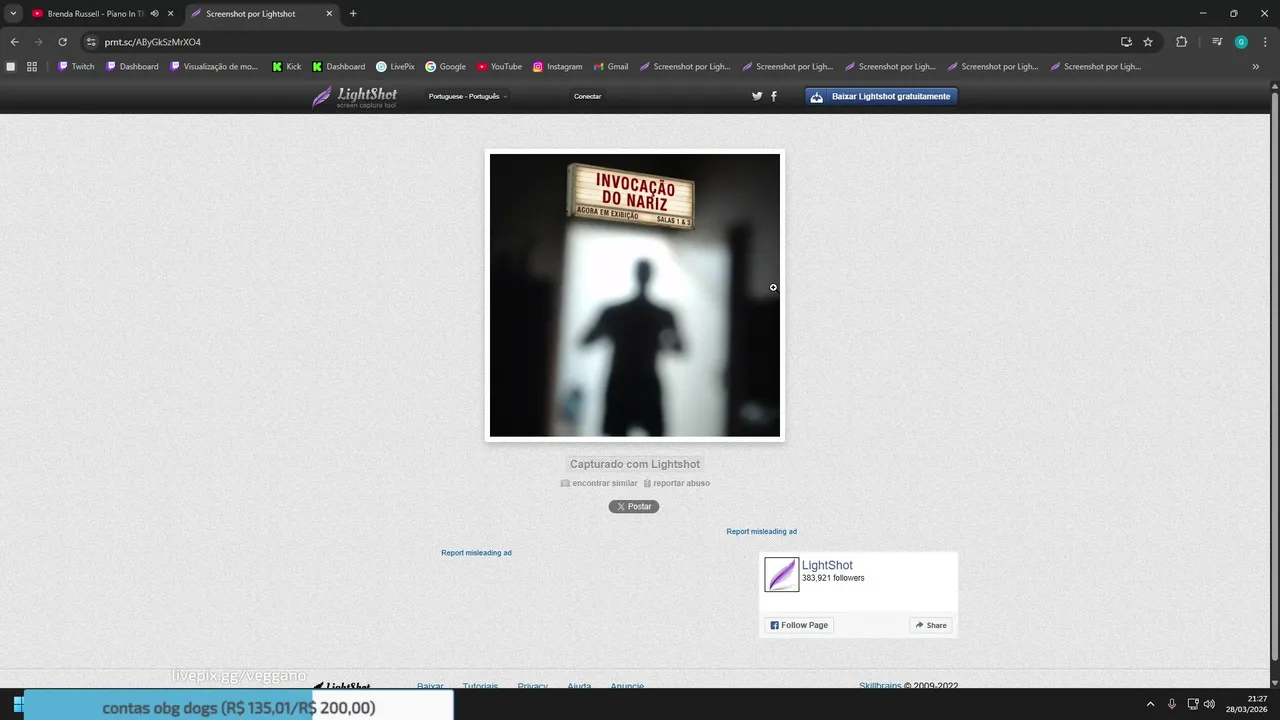
Task: Open the Google bookmark
Action: 445,67
